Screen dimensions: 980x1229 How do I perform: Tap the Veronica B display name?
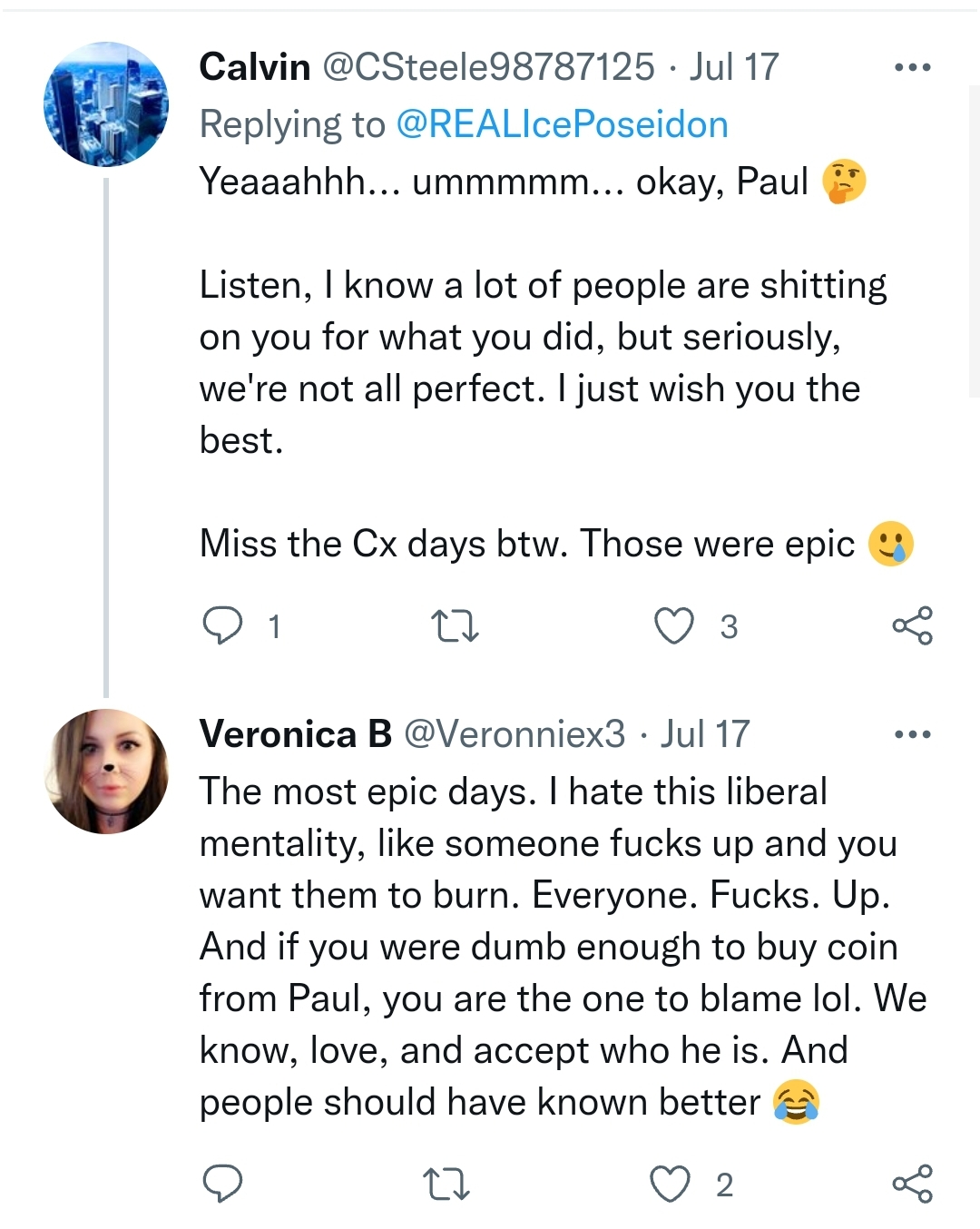295,734
